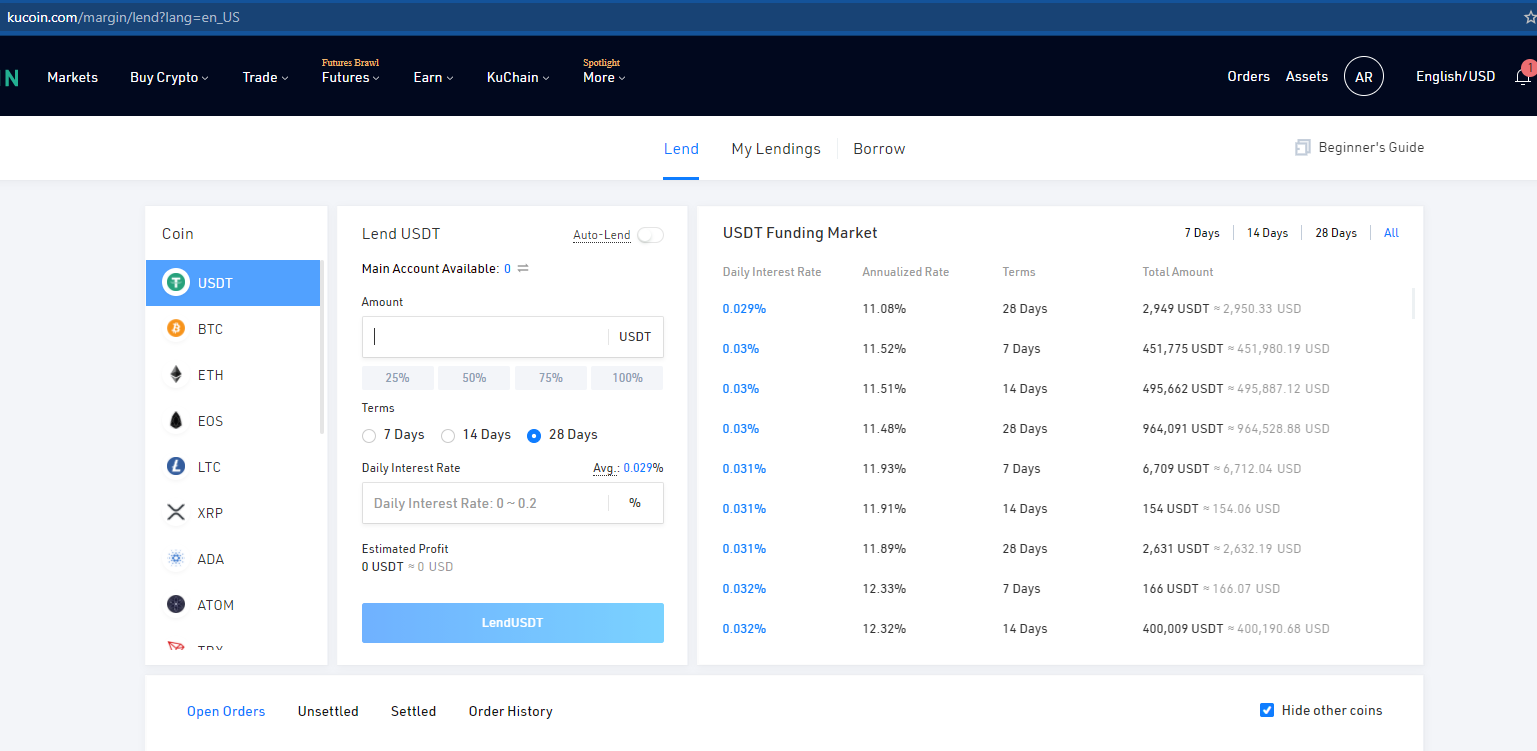The height and width of the screenshot is (751, 1537).
Task: Expand the More menu
Action: pos(604,77)
